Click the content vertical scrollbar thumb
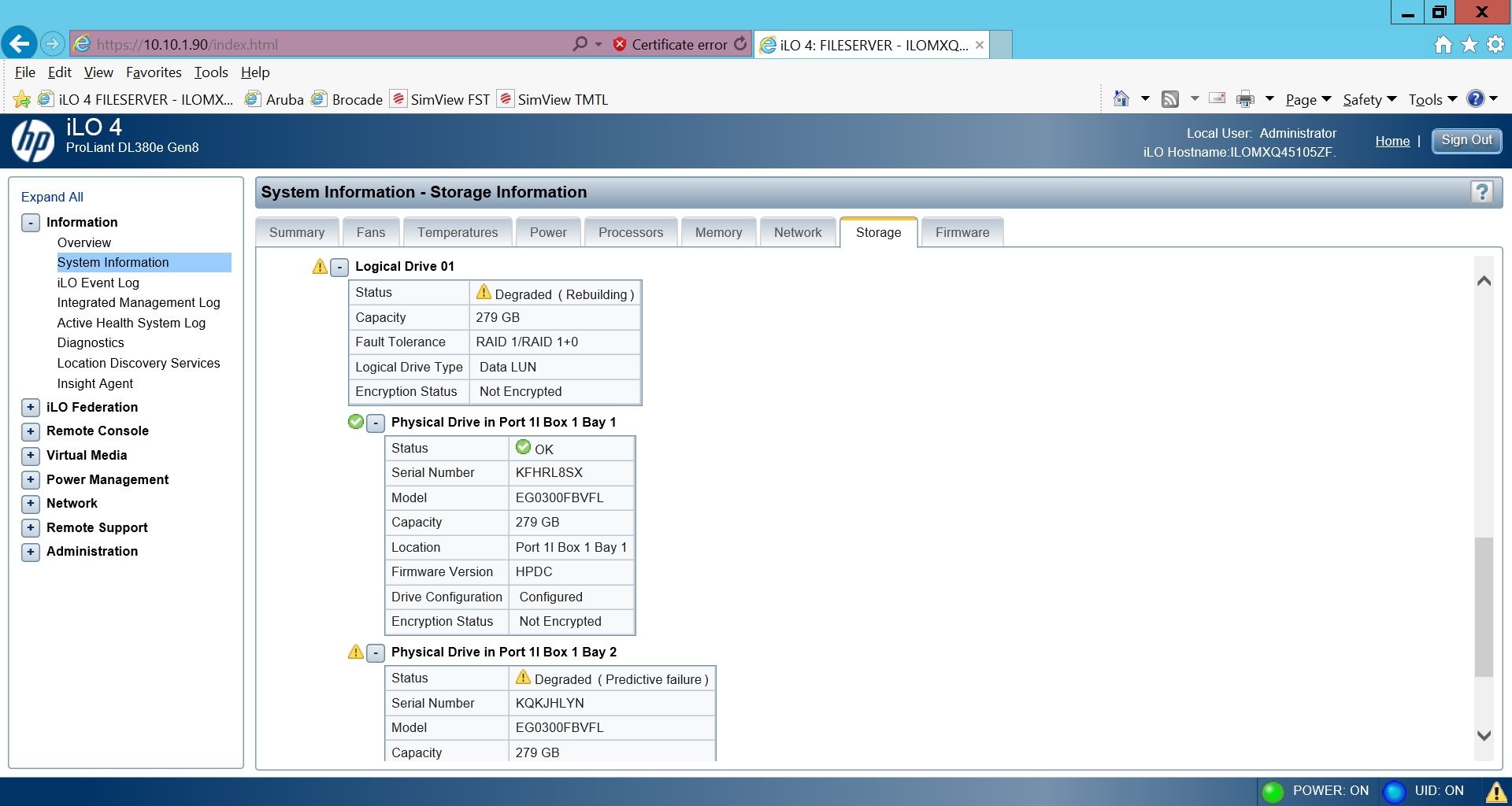The width and height of the screenshot is (1512, 806). [1484, 607]
